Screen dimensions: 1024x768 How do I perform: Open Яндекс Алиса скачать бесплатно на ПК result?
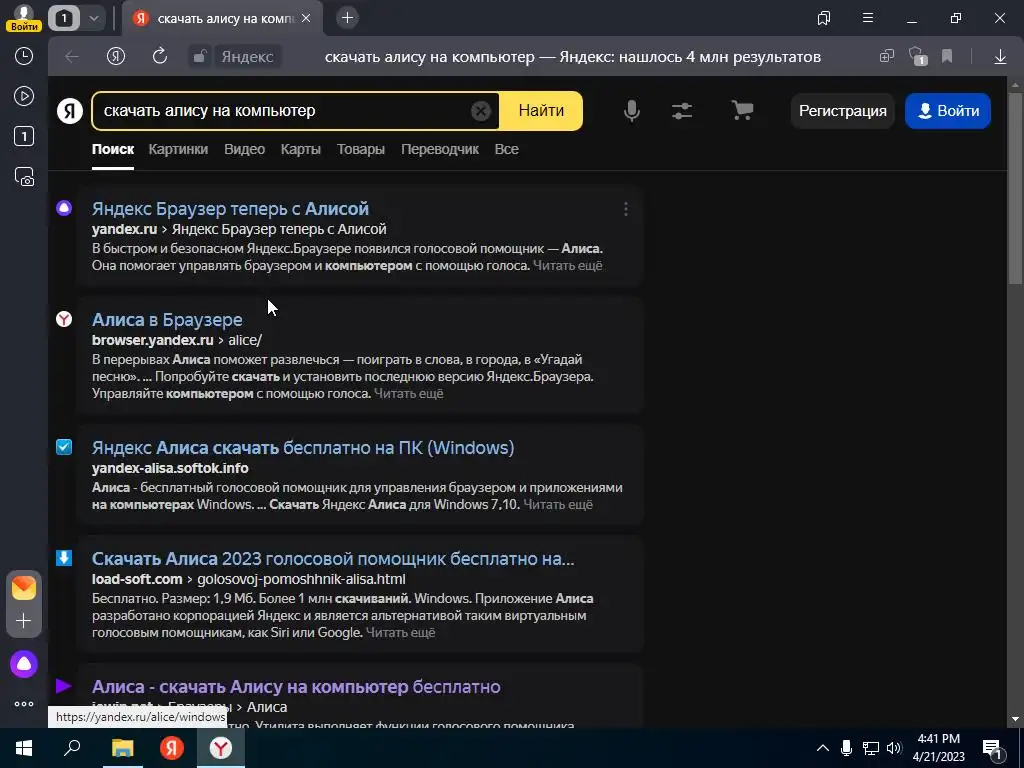point(303,447)
